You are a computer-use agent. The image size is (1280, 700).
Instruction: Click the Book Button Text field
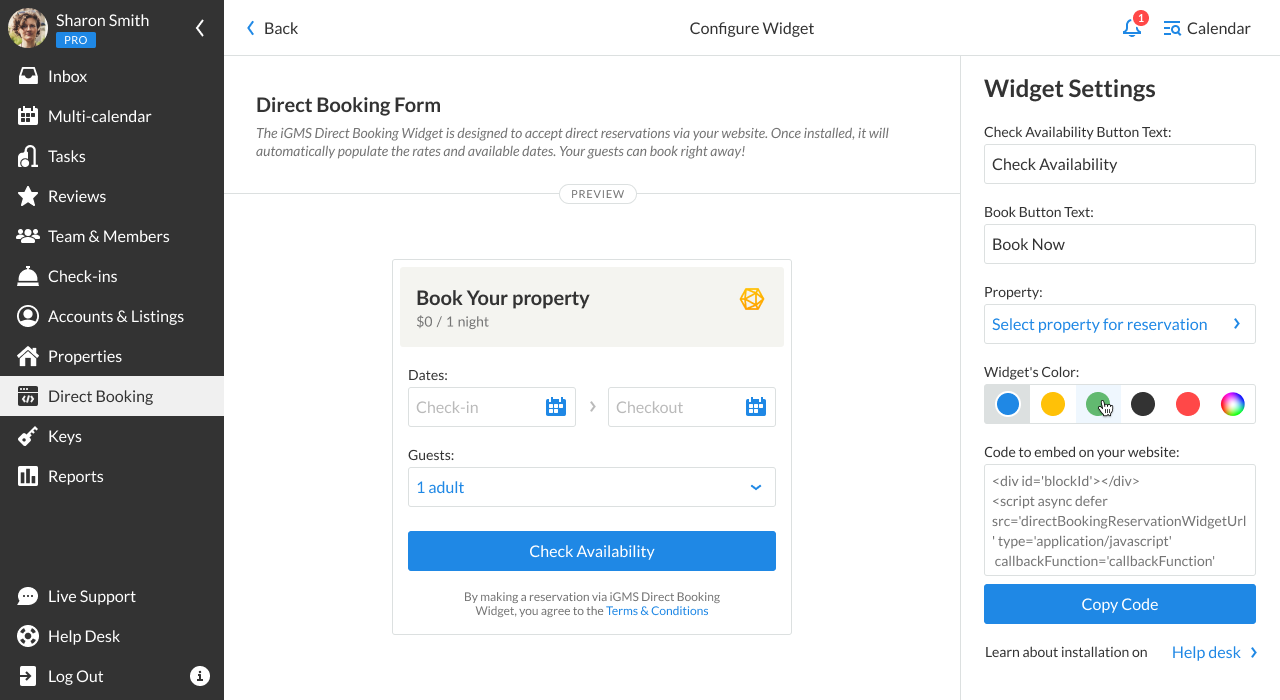click(1120, 244)
